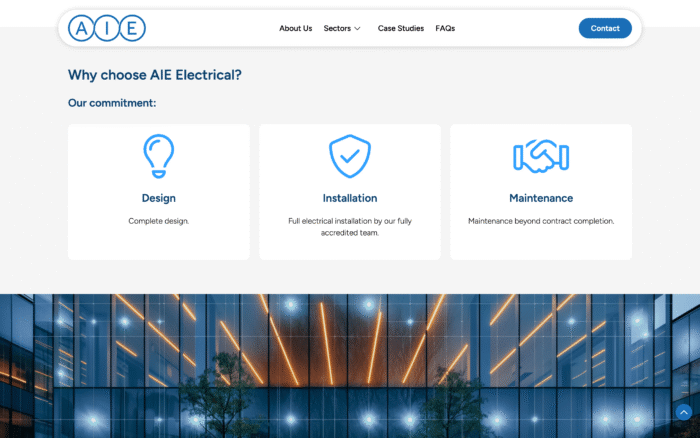This screenshot has width=700, height=438.
Task: Select the Installation card heading
Action: click(x=350, y=198)
